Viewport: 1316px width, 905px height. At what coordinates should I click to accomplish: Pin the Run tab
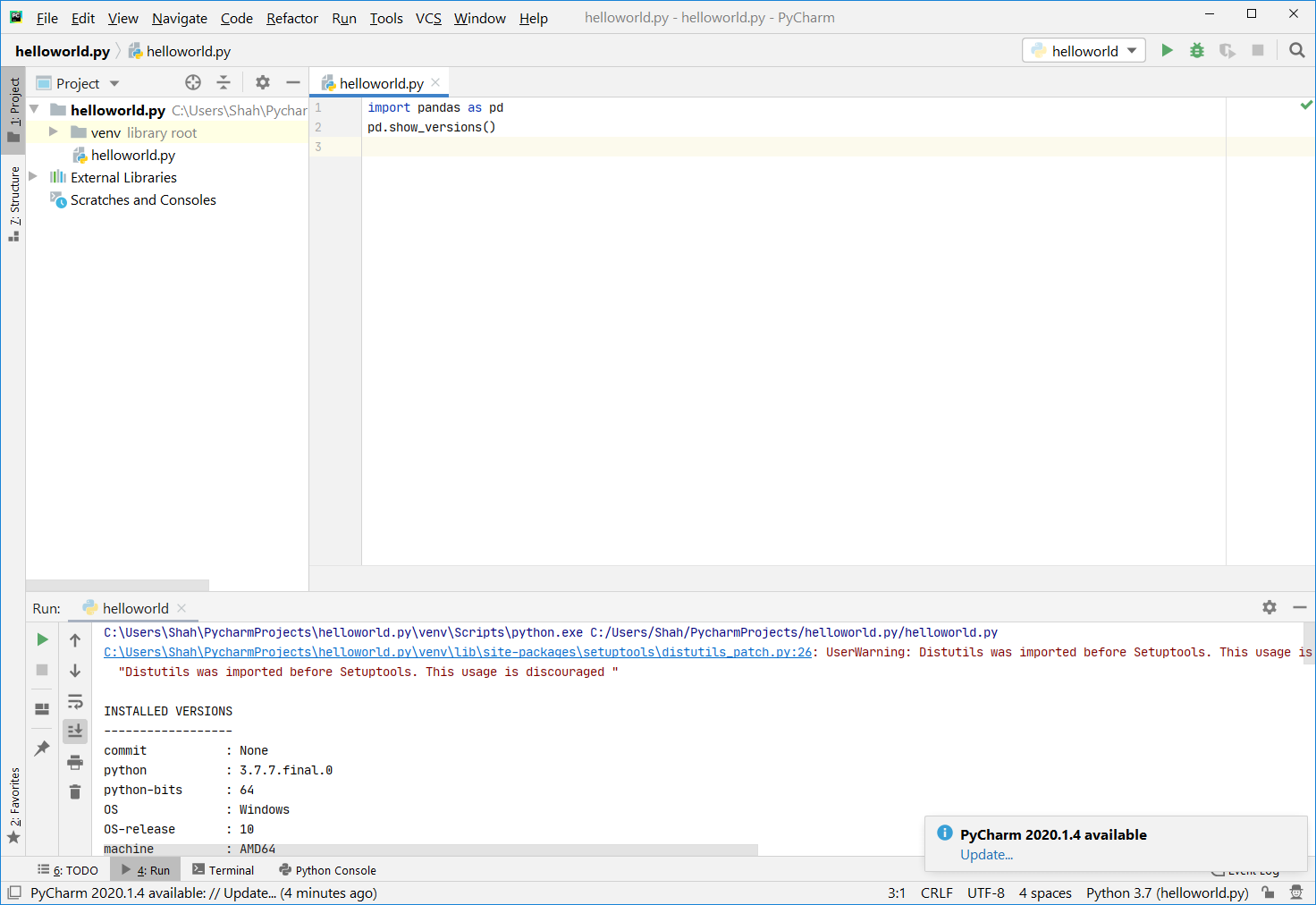tap(42, 749)
